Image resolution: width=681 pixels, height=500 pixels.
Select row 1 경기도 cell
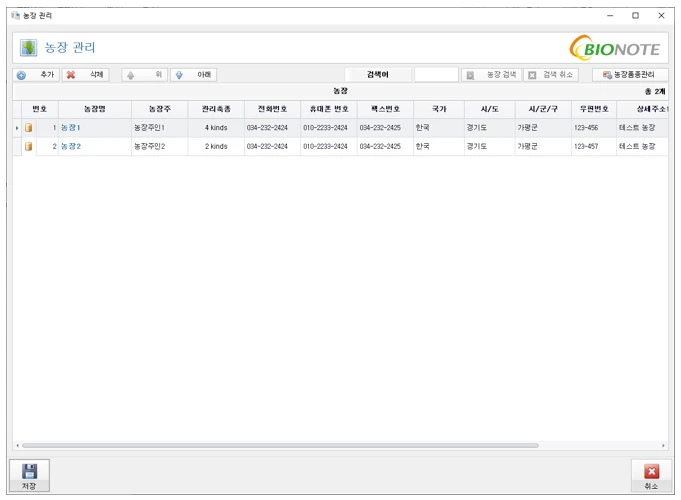coord(489,128)
